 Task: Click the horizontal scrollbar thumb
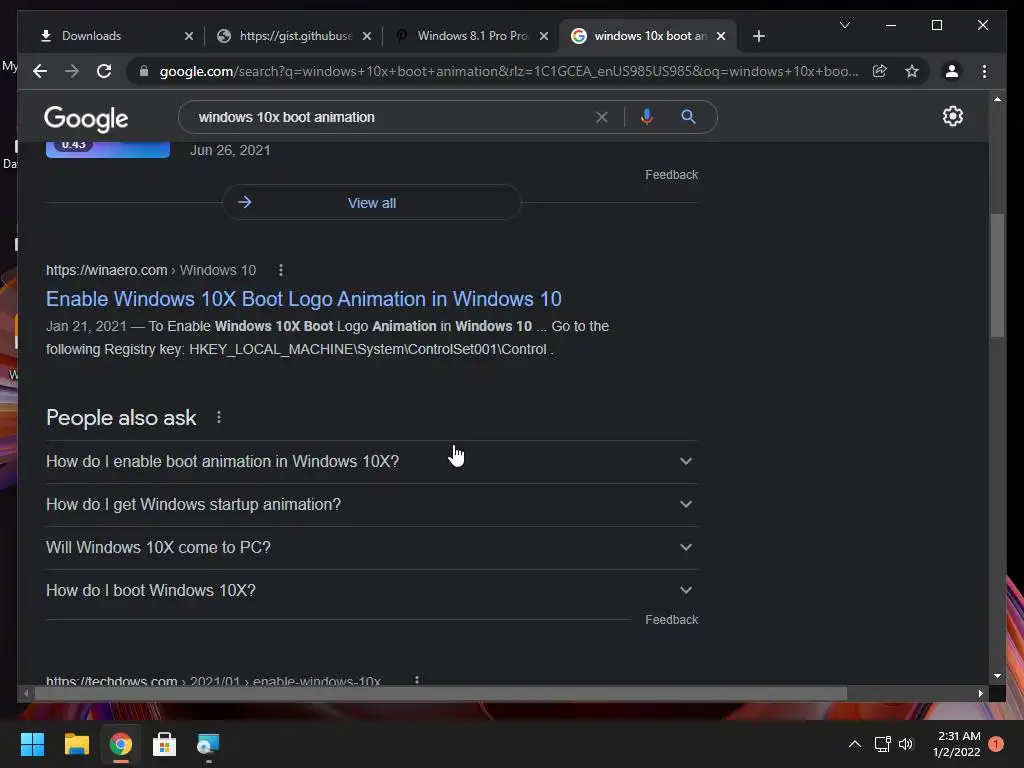pos(441,694)
